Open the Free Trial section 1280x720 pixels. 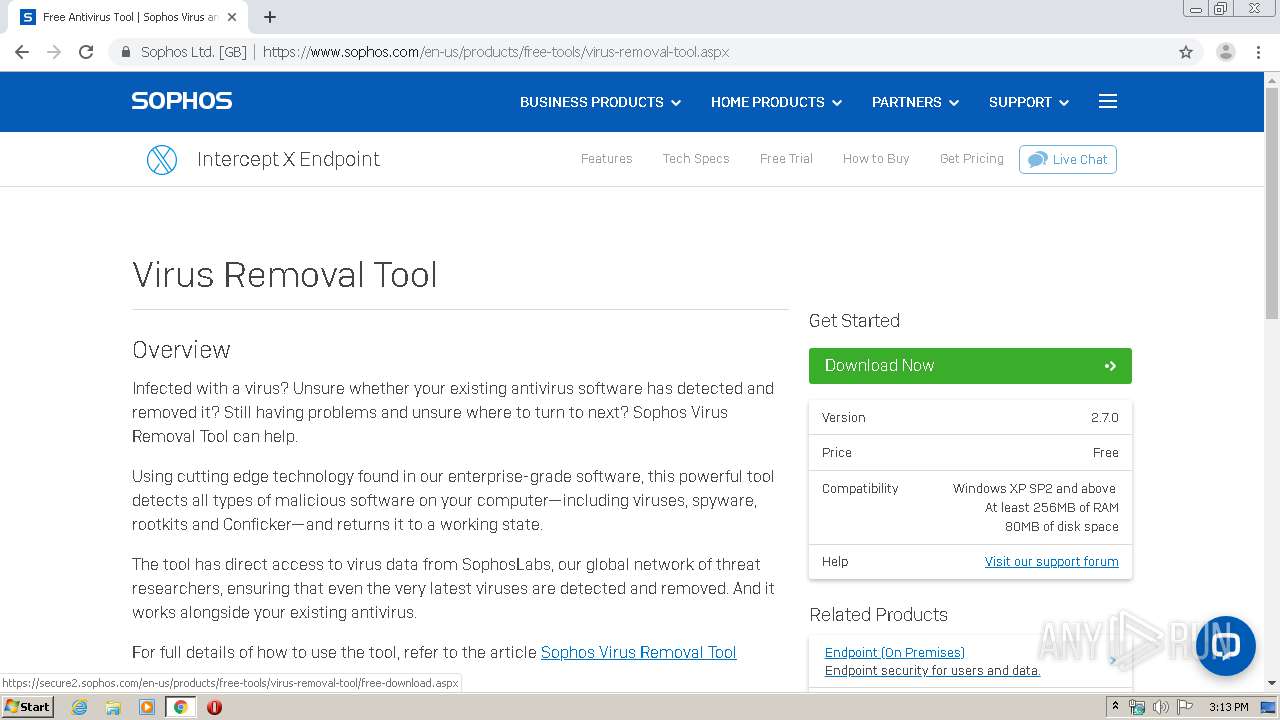(786, 159)
